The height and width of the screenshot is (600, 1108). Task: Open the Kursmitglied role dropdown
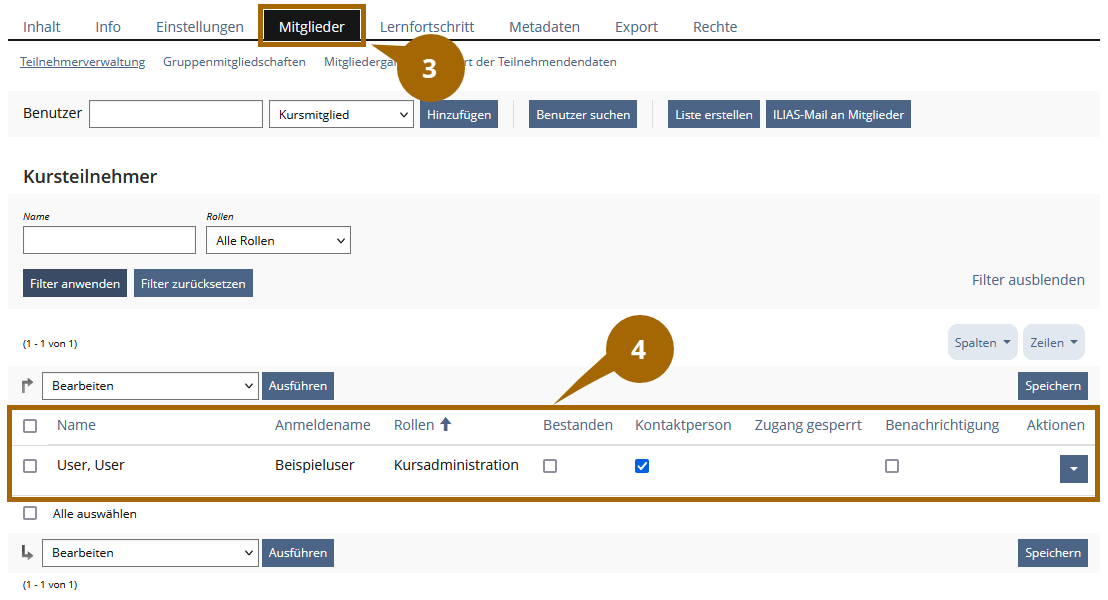point(341,115)
